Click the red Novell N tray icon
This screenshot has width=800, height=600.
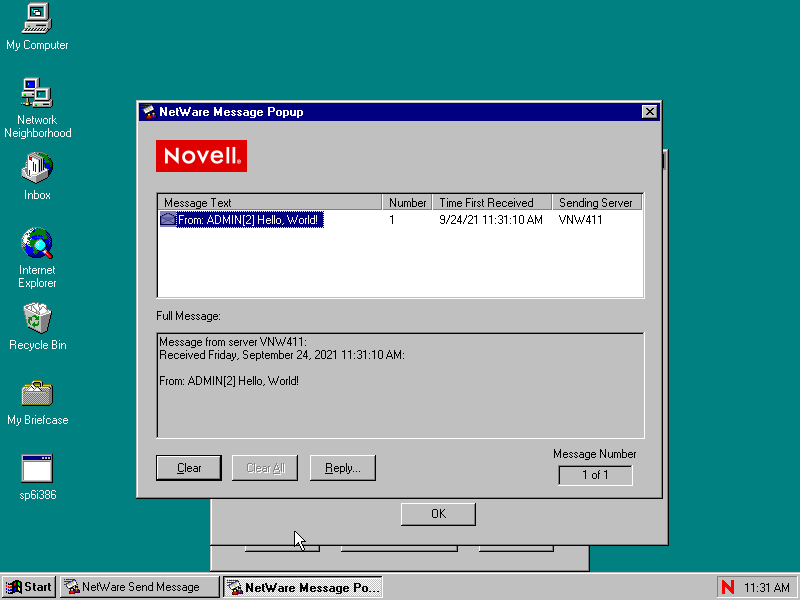click(x=728, y=587)
